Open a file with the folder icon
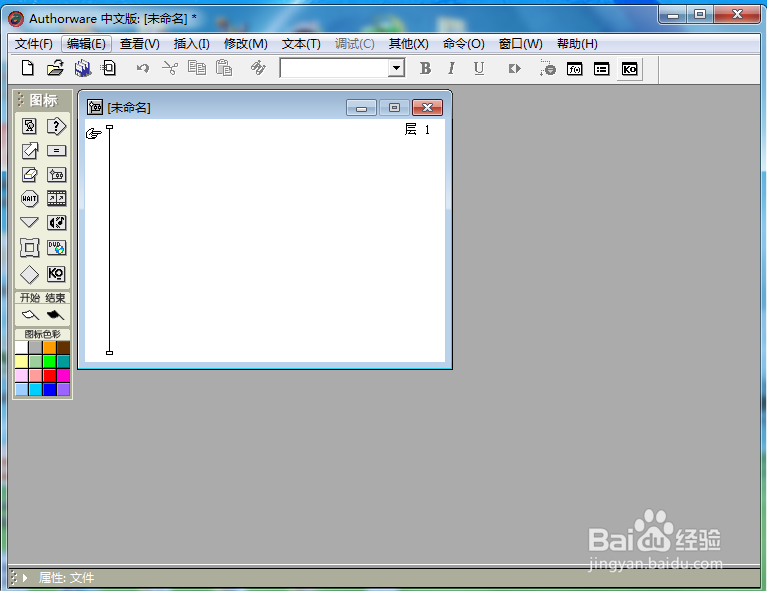This screenshot has height=591, width=767. coord(55,68)
